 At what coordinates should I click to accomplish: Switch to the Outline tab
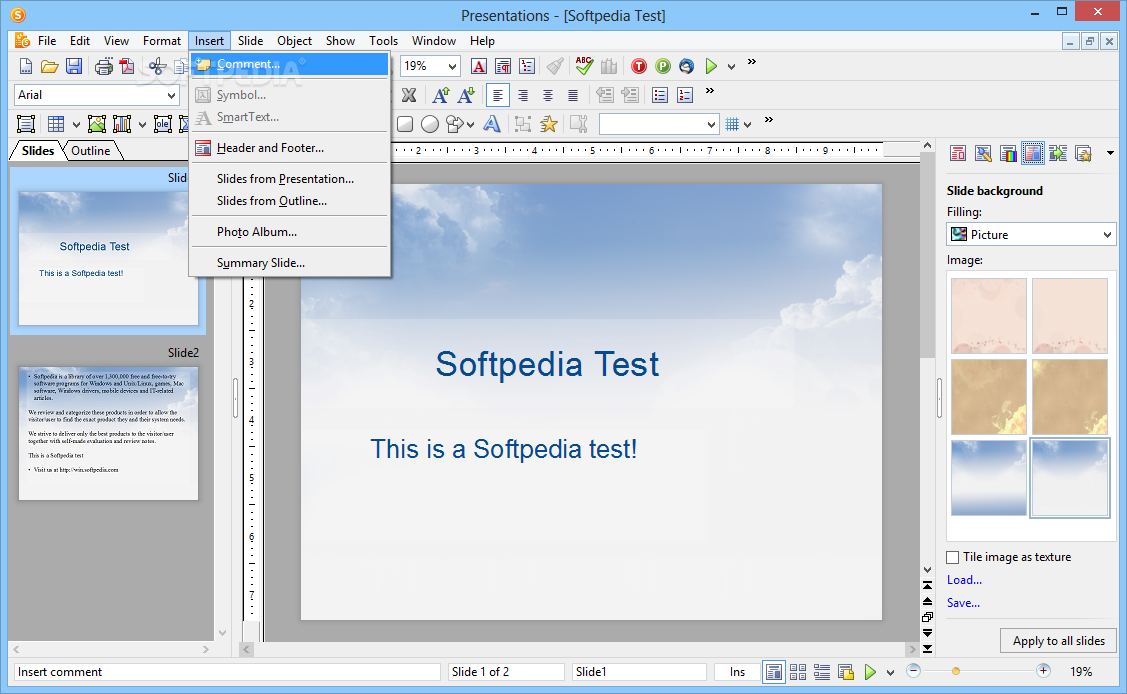click(x=91, y=151)
